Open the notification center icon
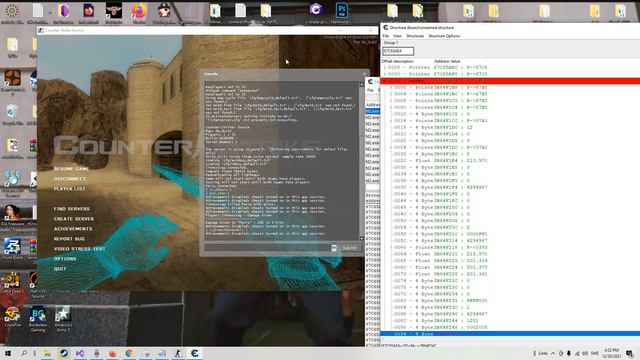This screenshot has height=360, width=640. click(x=630, y=353)
